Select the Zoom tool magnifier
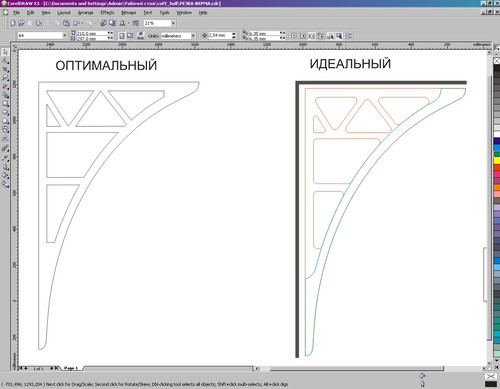This screenshot has width=500, height=389. (5, 78)
